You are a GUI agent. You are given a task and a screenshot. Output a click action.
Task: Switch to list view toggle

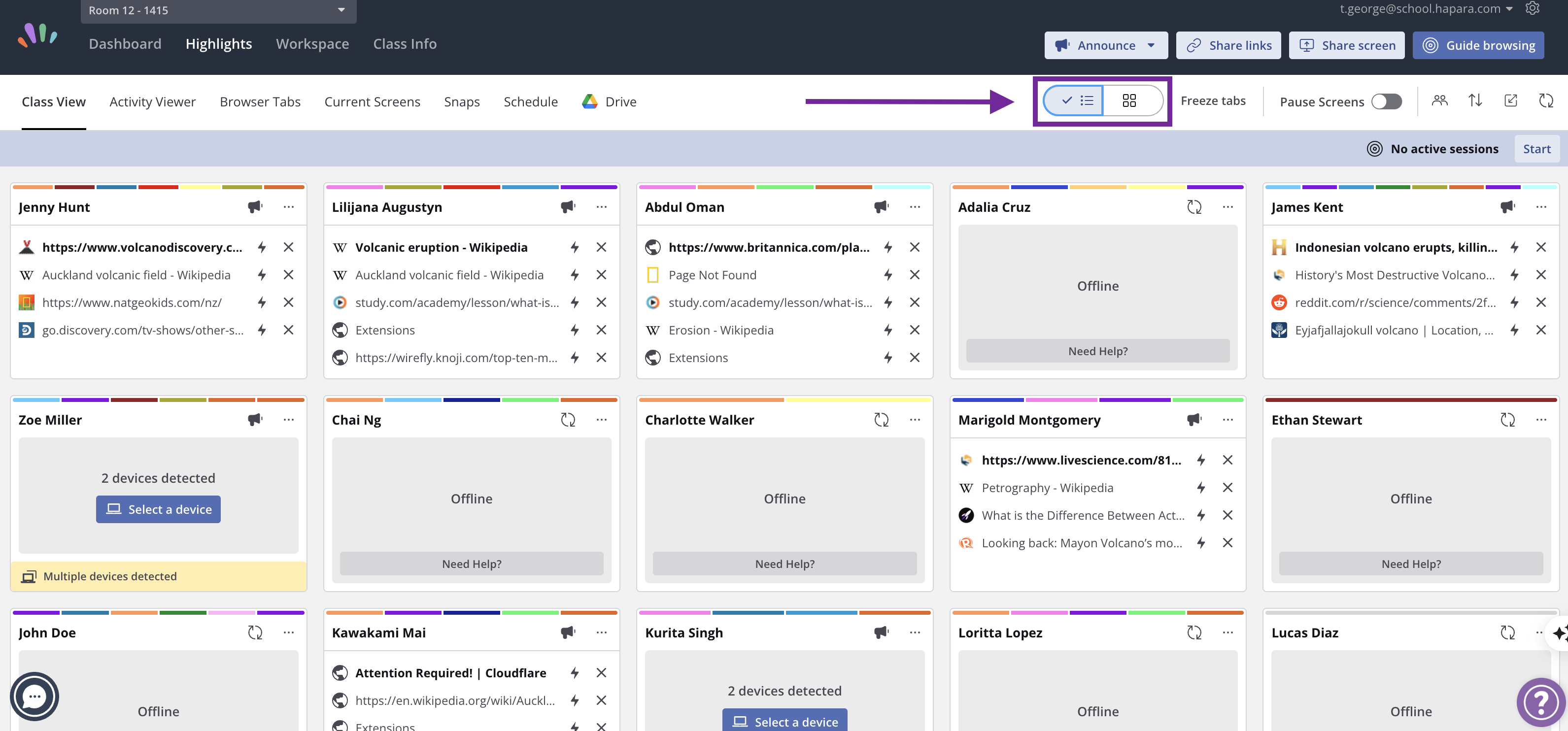point(1074,100)
